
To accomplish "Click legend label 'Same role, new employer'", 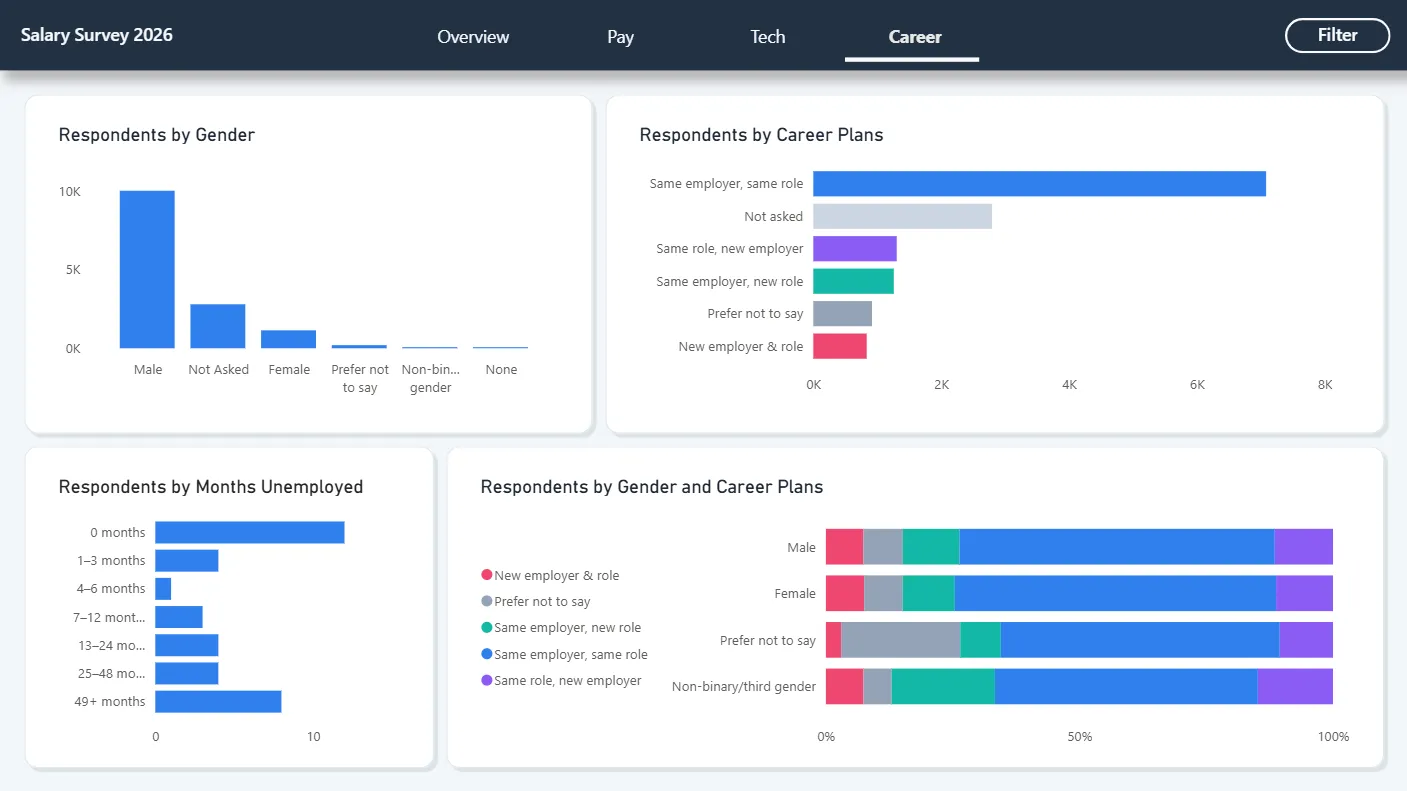I will point(568,681).
